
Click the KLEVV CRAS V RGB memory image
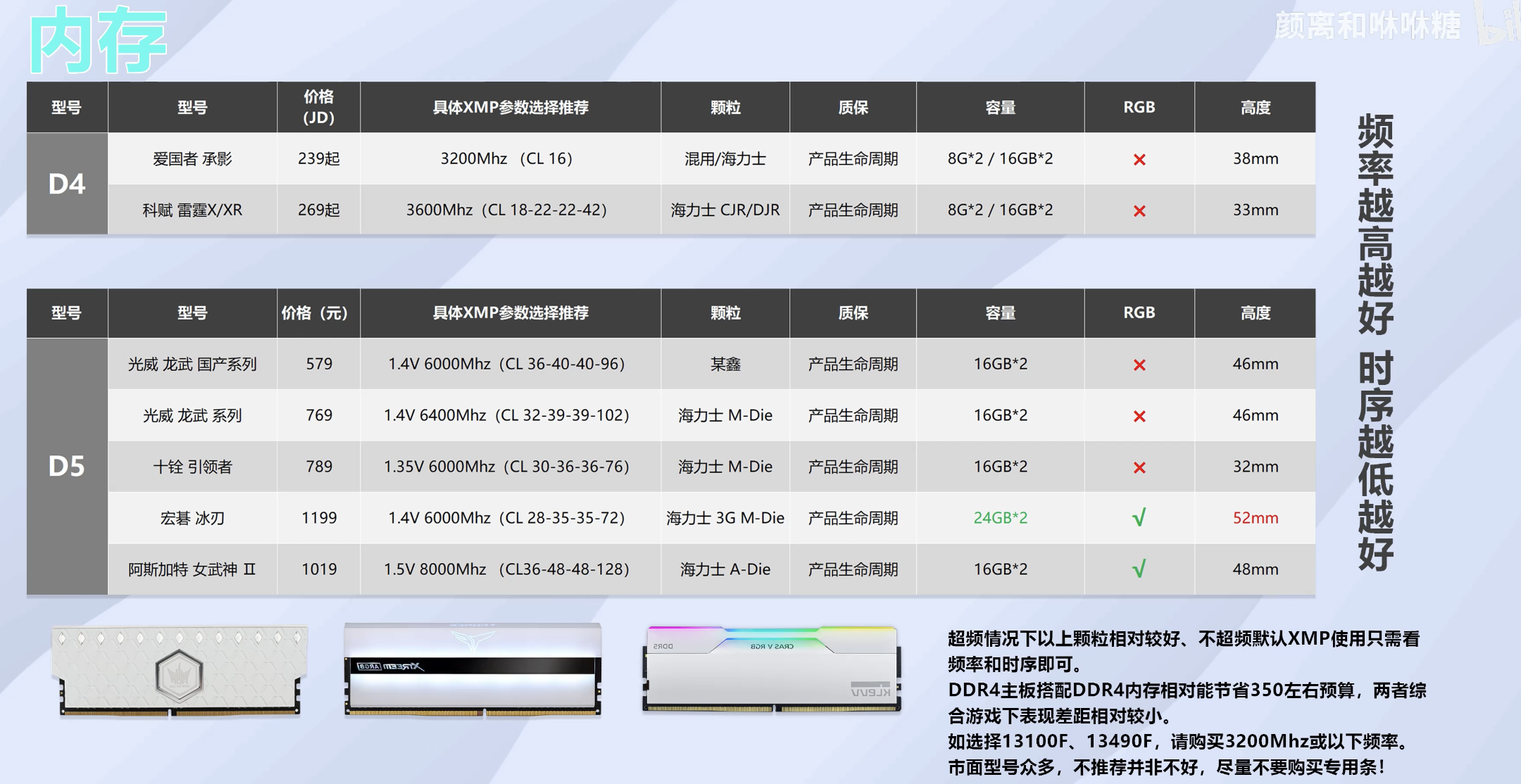772,670
